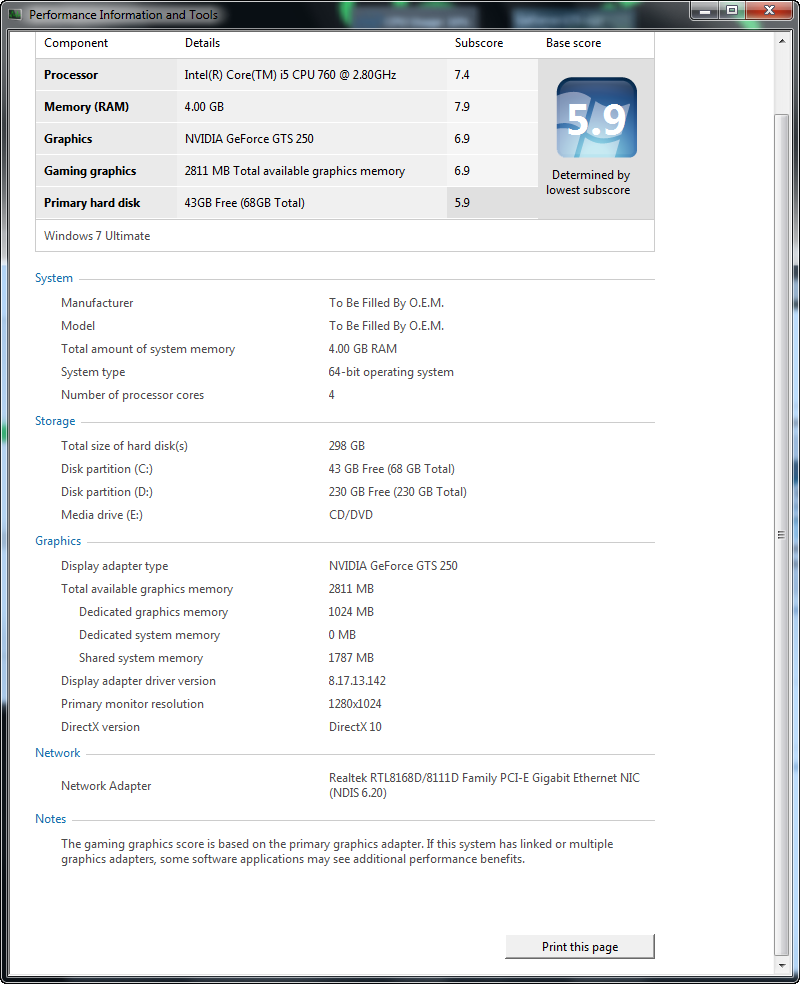Click the System section heading
Image resolution: width=800 pixels, height=984 pixels.
click(54, 278)
